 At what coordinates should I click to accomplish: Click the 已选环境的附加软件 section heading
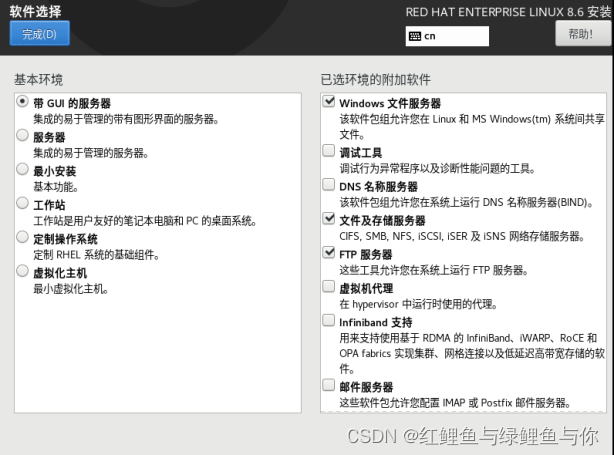[x=376, y=80]
